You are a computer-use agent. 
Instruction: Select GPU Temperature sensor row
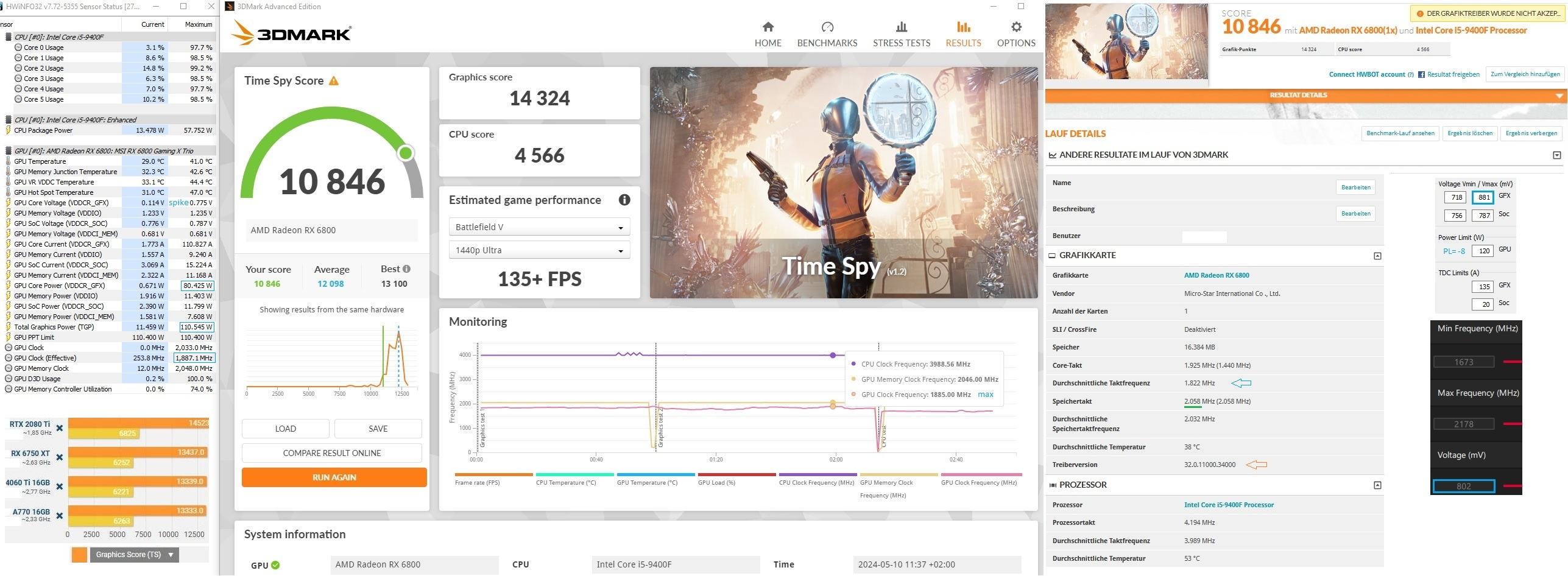[108, 161]
